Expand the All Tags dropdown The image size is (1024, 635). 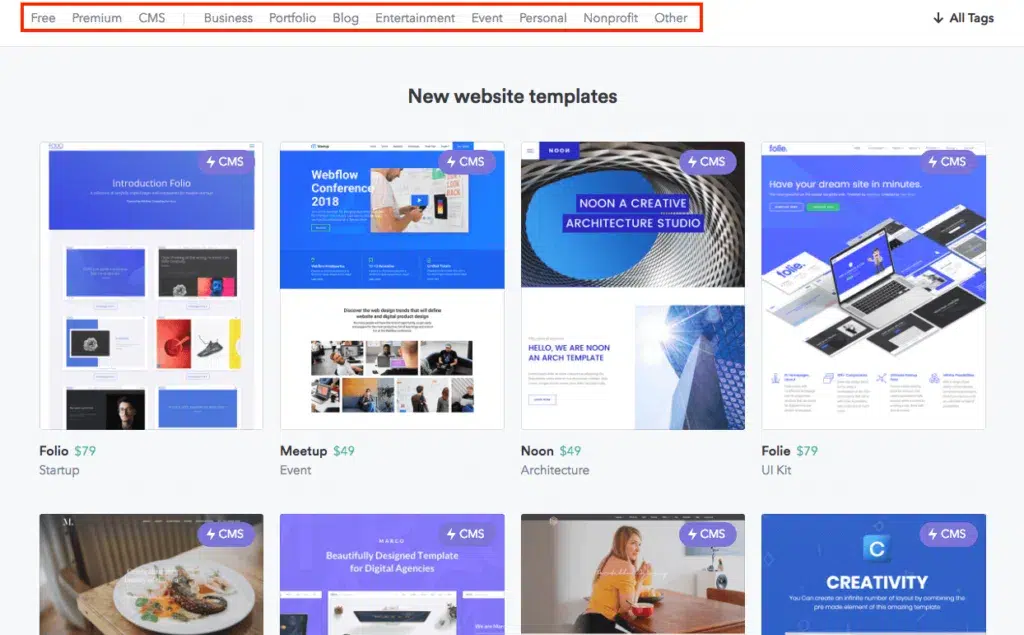963,18
